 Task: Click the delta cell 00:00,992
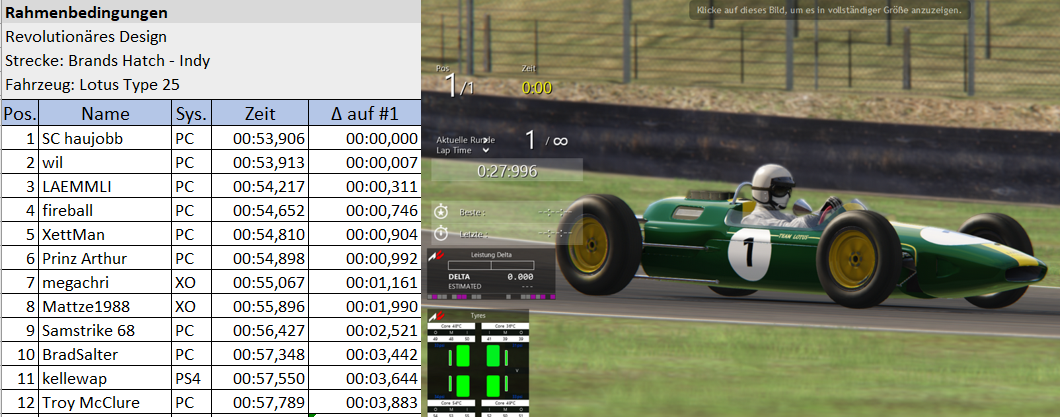coord(365,259)
